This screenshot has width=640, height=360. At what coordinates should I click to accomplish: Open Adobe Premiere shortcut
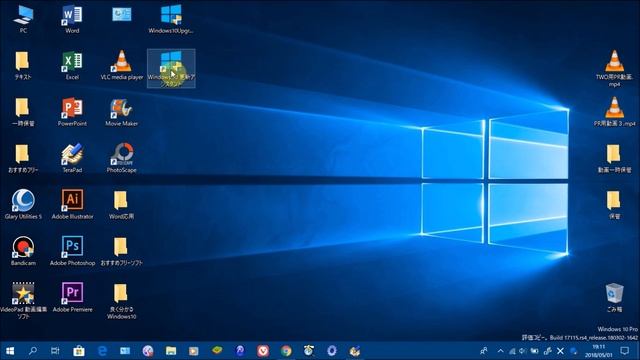(x=72, y=298)
